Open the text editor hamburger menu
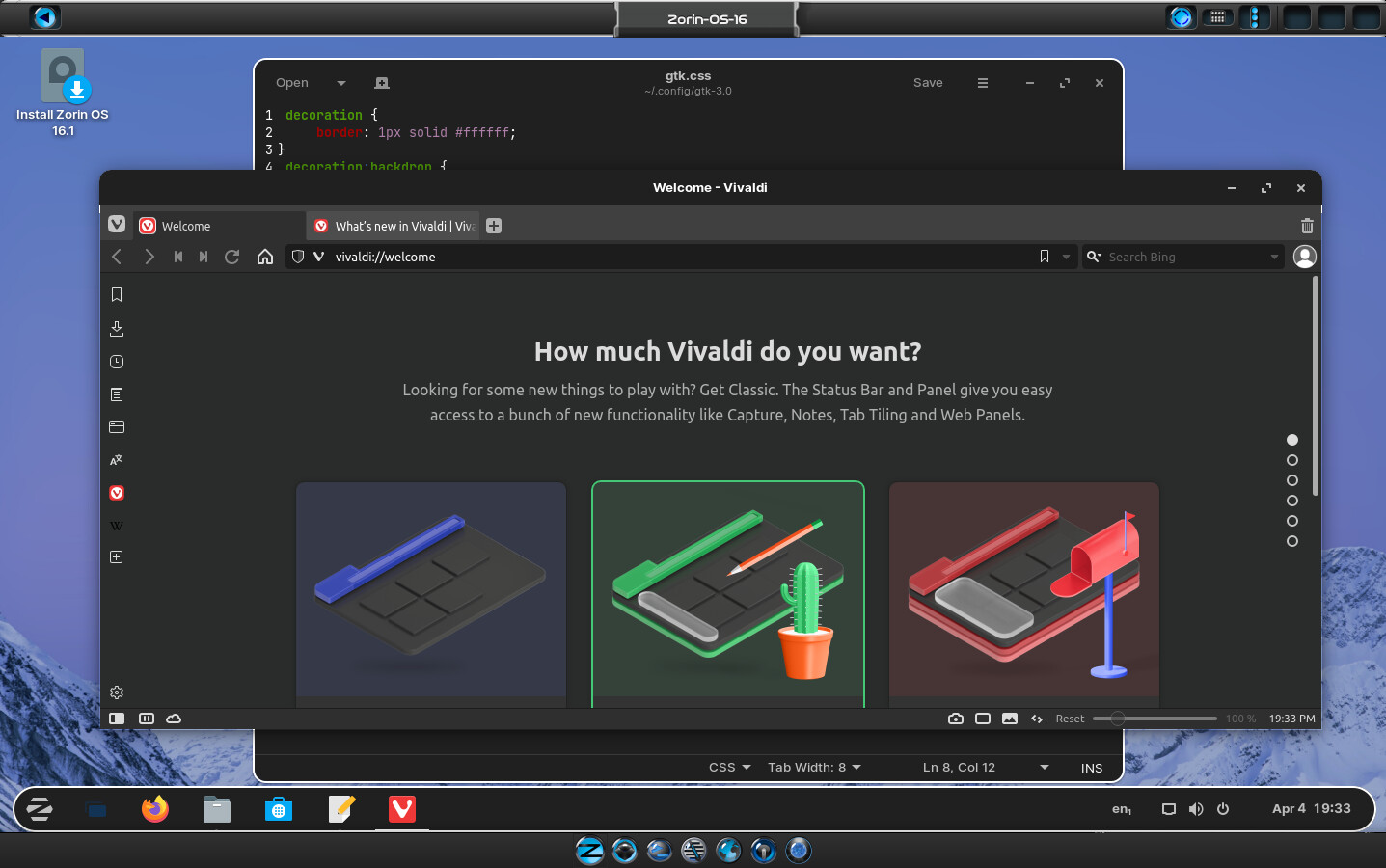This screenshot has width=1386, height=868. pyautogui.click(x=983, y=83)
